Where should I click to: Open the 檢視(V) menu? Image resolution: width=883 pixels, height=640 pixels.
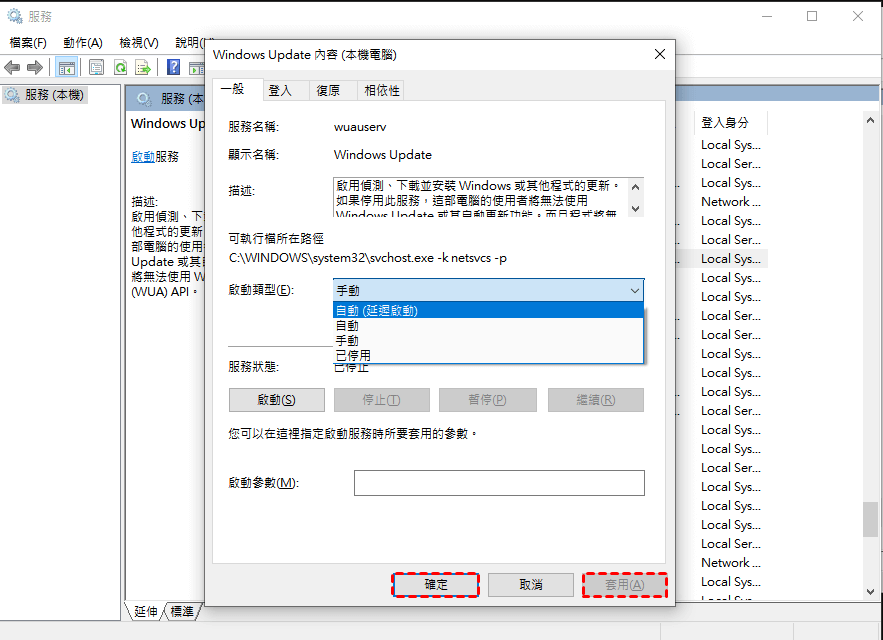click(x=139, y=43)
